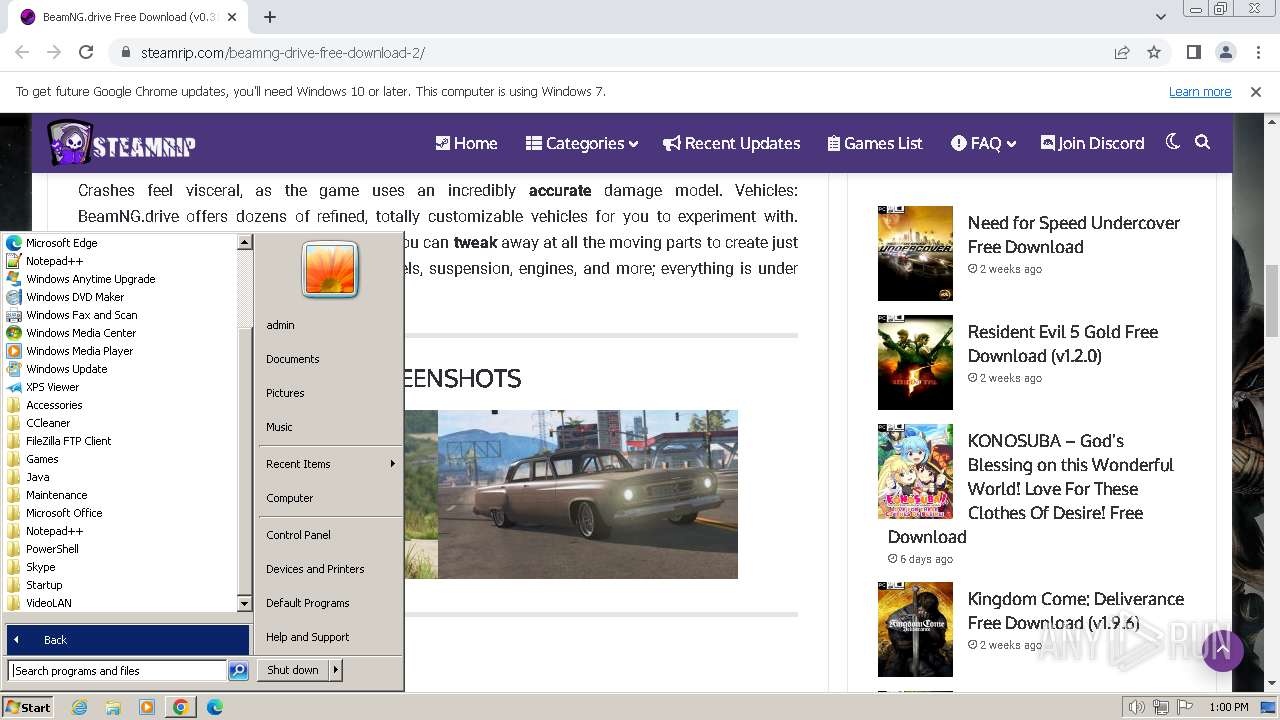The height and width of the screenshot is (720, 1280).
Task: Focus the Search programs and files box
Action: 117,671
